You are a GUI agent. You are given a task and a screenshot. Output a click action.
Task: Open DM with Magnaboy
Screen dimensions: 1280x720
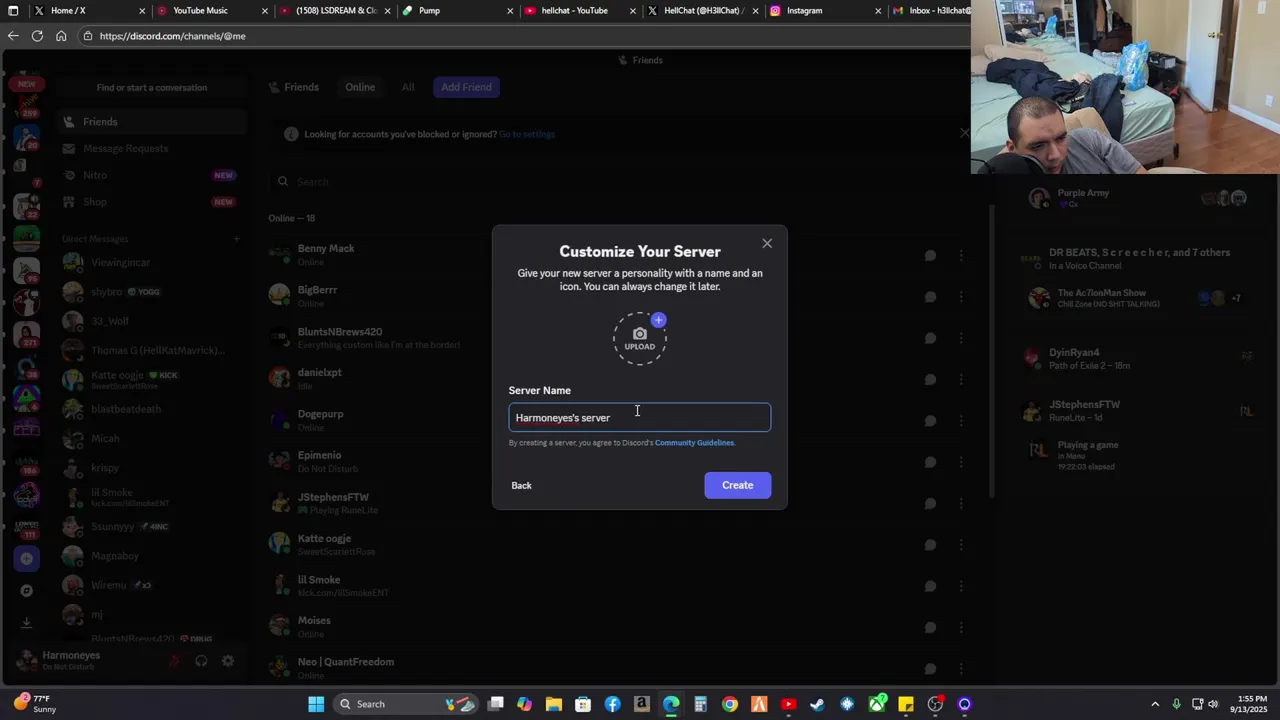[x=151, y=556]
